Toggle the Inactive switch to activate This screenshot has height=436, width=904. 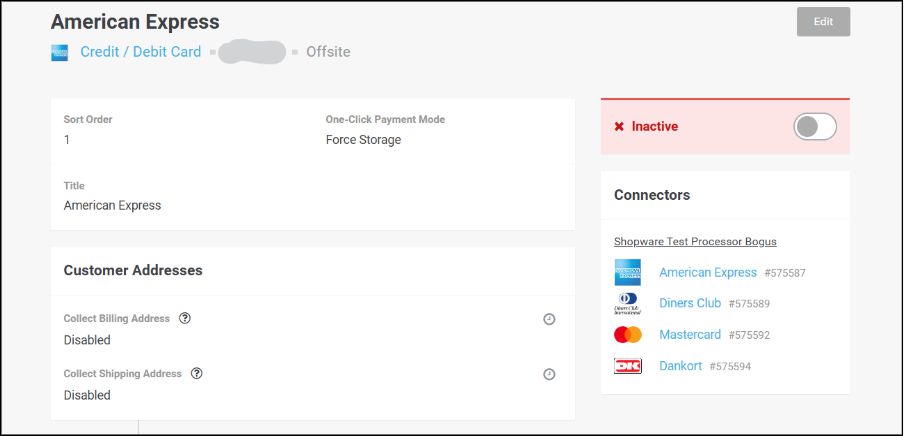click(x=814, y=127)
